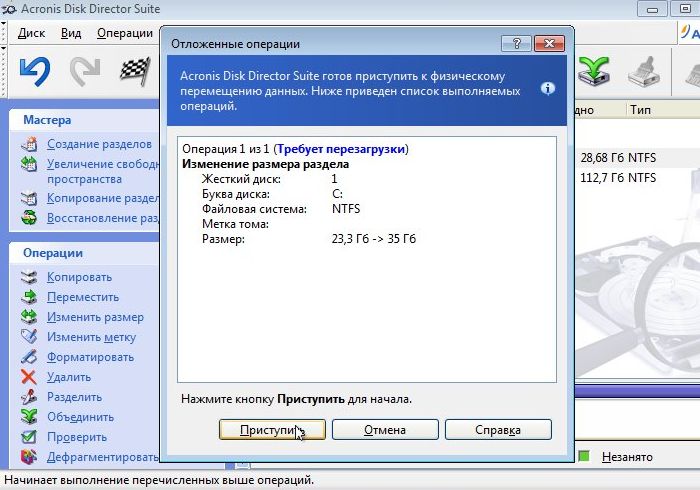Open Создание разделов wizard link
This screenshot has height=490, width=700.
[99, 144]
